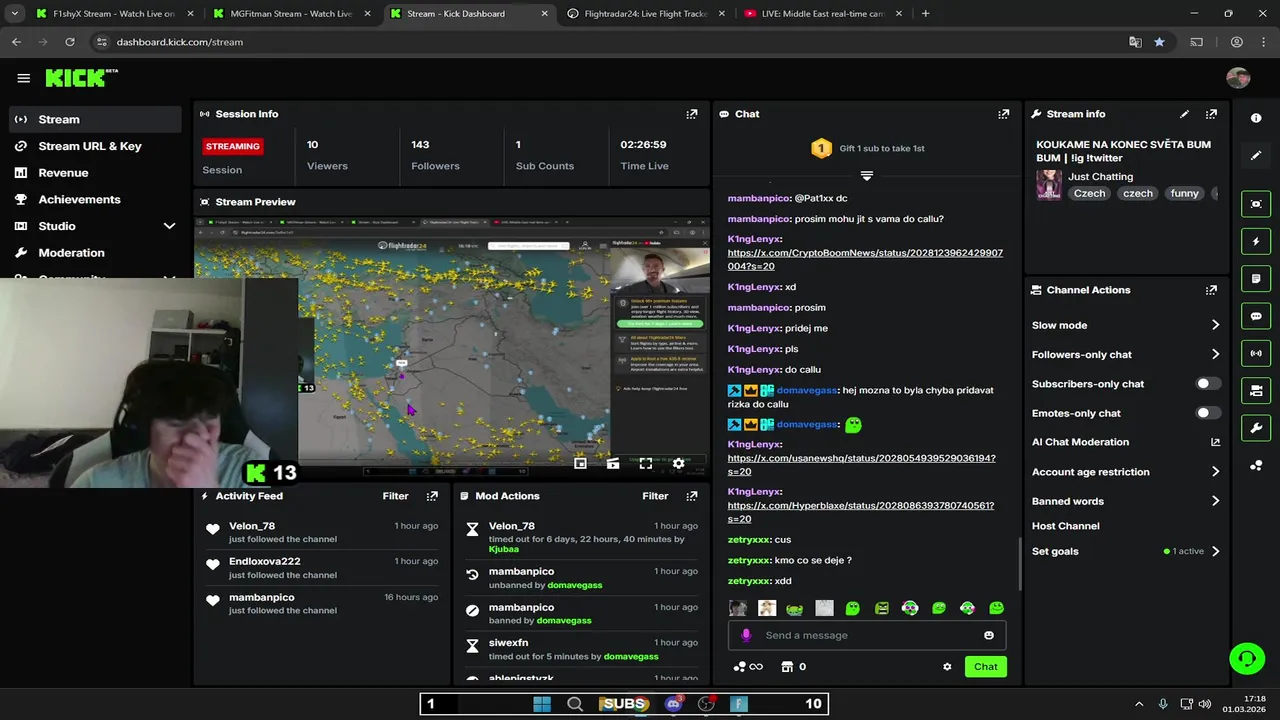Open user avatar menu top right
This screenshot has height=720, width=1280.
pos(1238,78)
